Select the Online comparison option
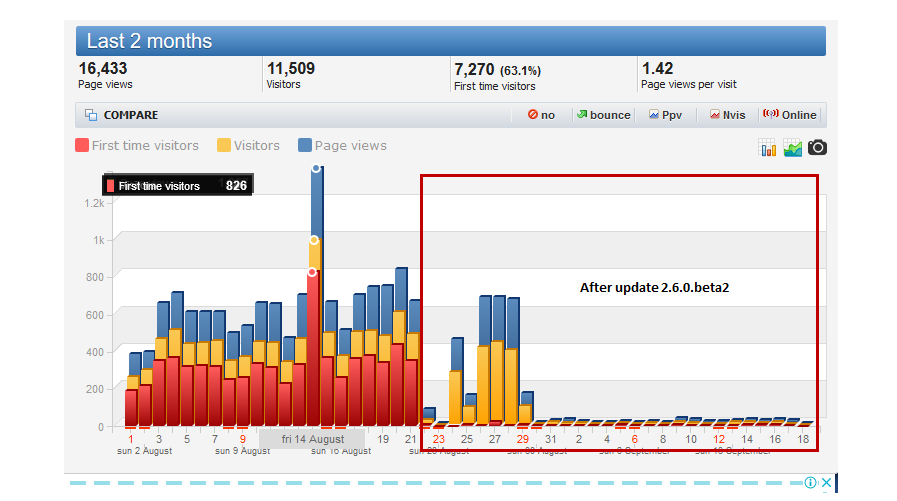Image resolution: width=897 pixels, height=501 pixels. coord(789,115)
